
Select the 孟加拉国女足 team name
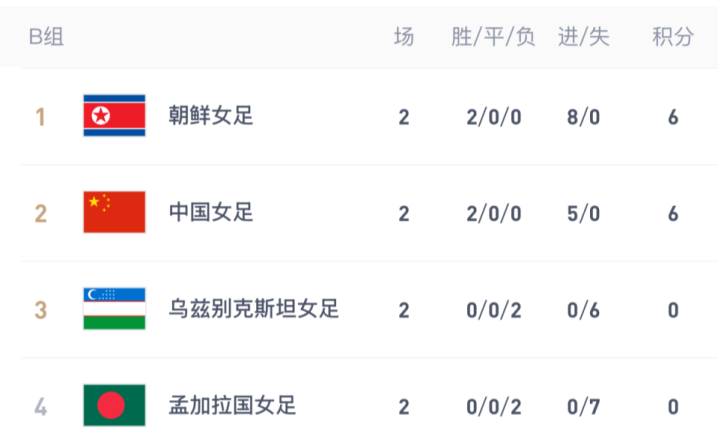tap(233, 406)
